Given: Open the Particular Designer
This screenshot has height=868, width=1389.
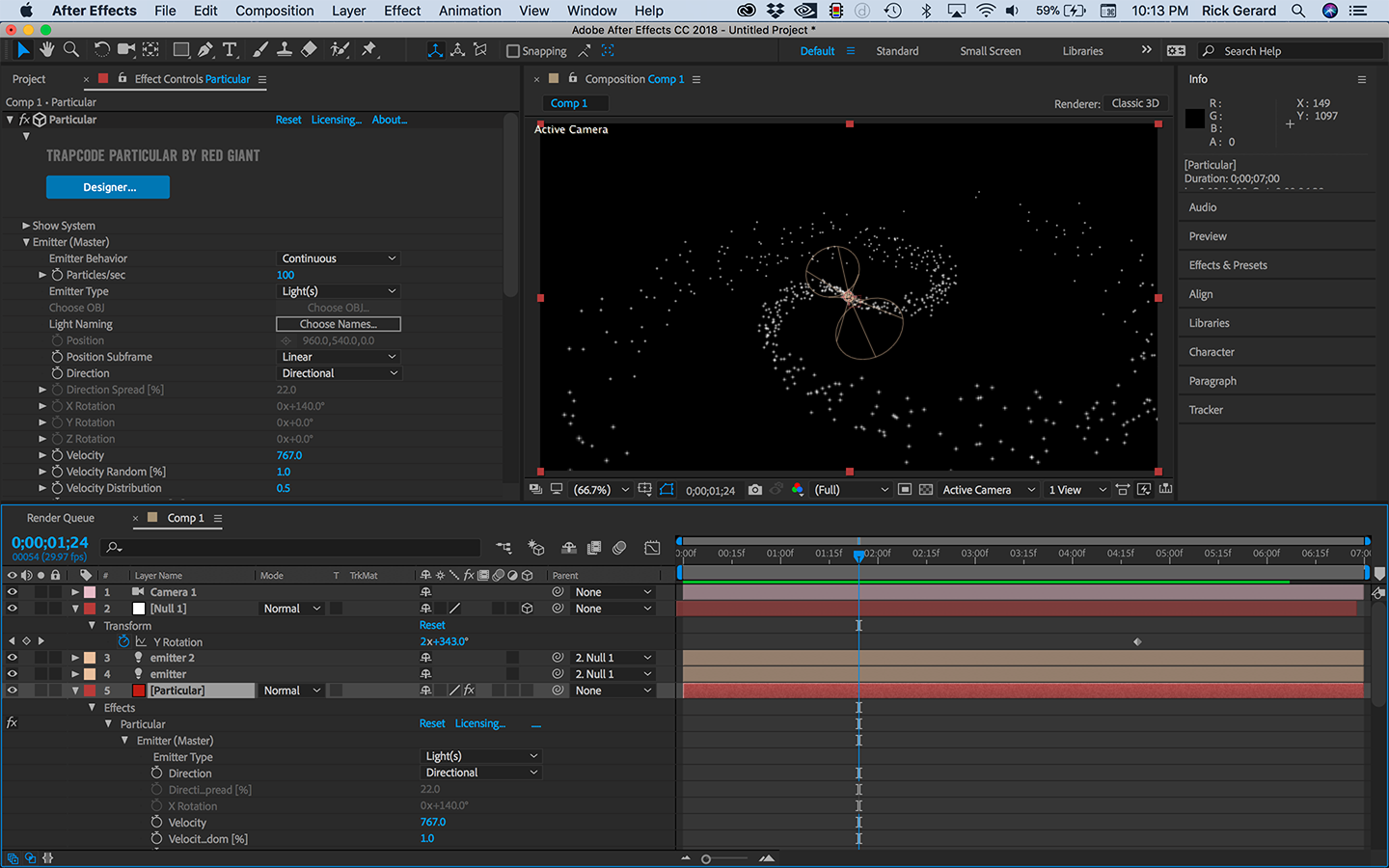Looking at the screenshot, I should click(x=108, y=187).
